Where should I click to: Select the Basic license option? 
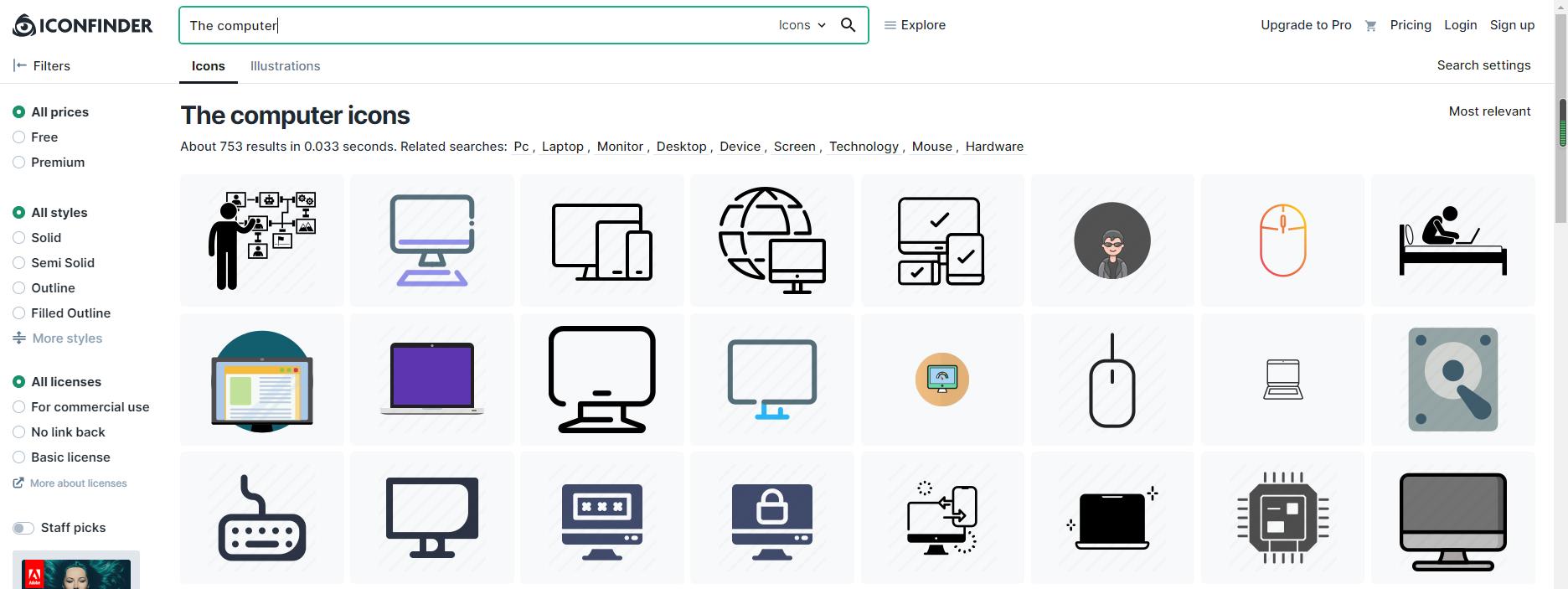coord(18,457)
